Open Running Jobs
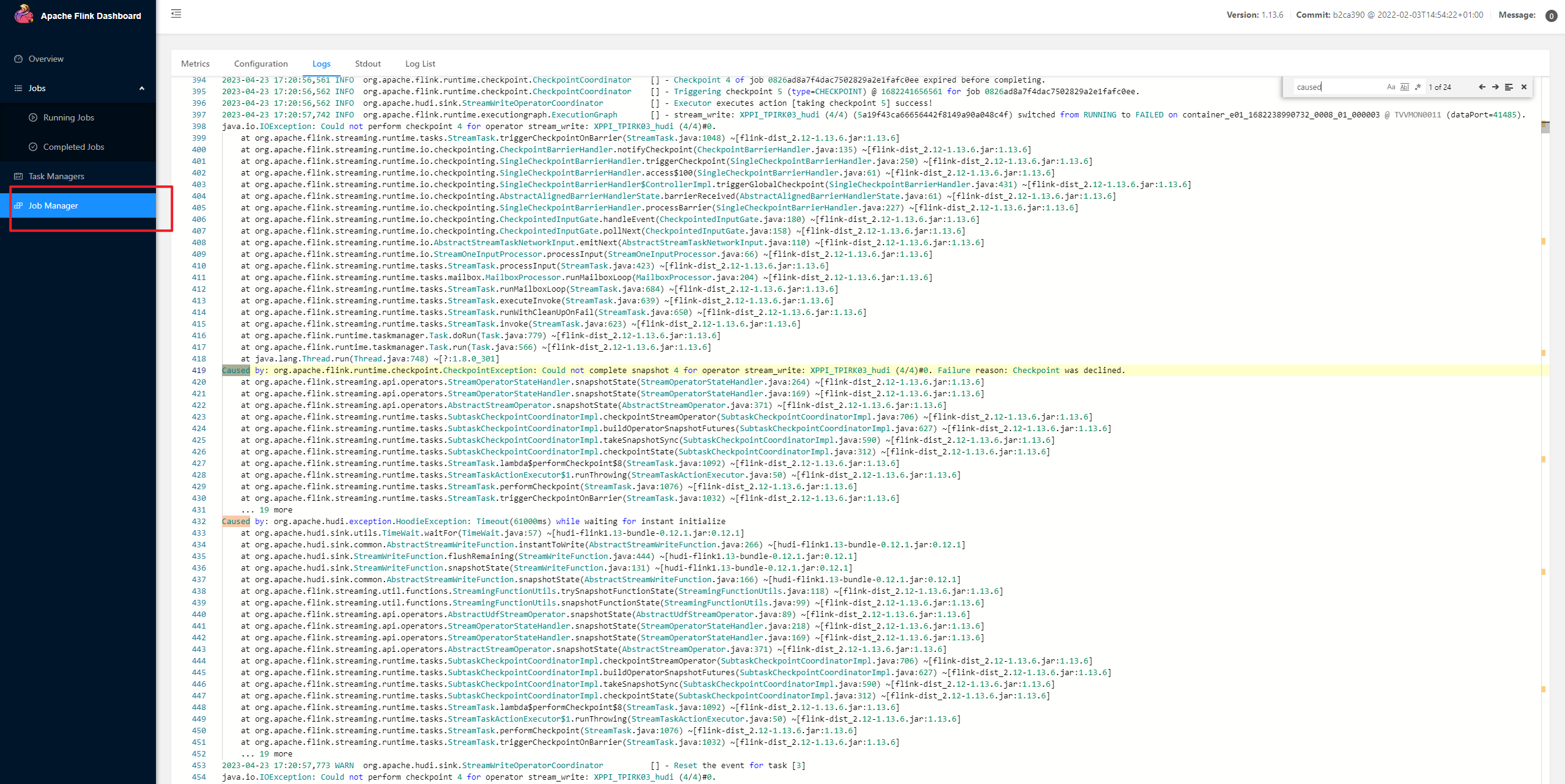The height and width of the screenshot is (784, 1565). click(x=78, y=117)
